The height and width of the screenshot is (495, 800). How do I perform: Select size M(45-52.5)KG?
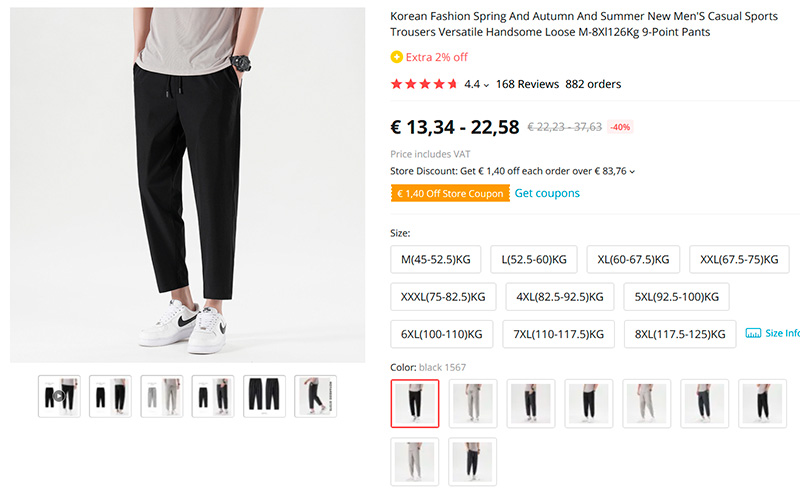point(436,260)
